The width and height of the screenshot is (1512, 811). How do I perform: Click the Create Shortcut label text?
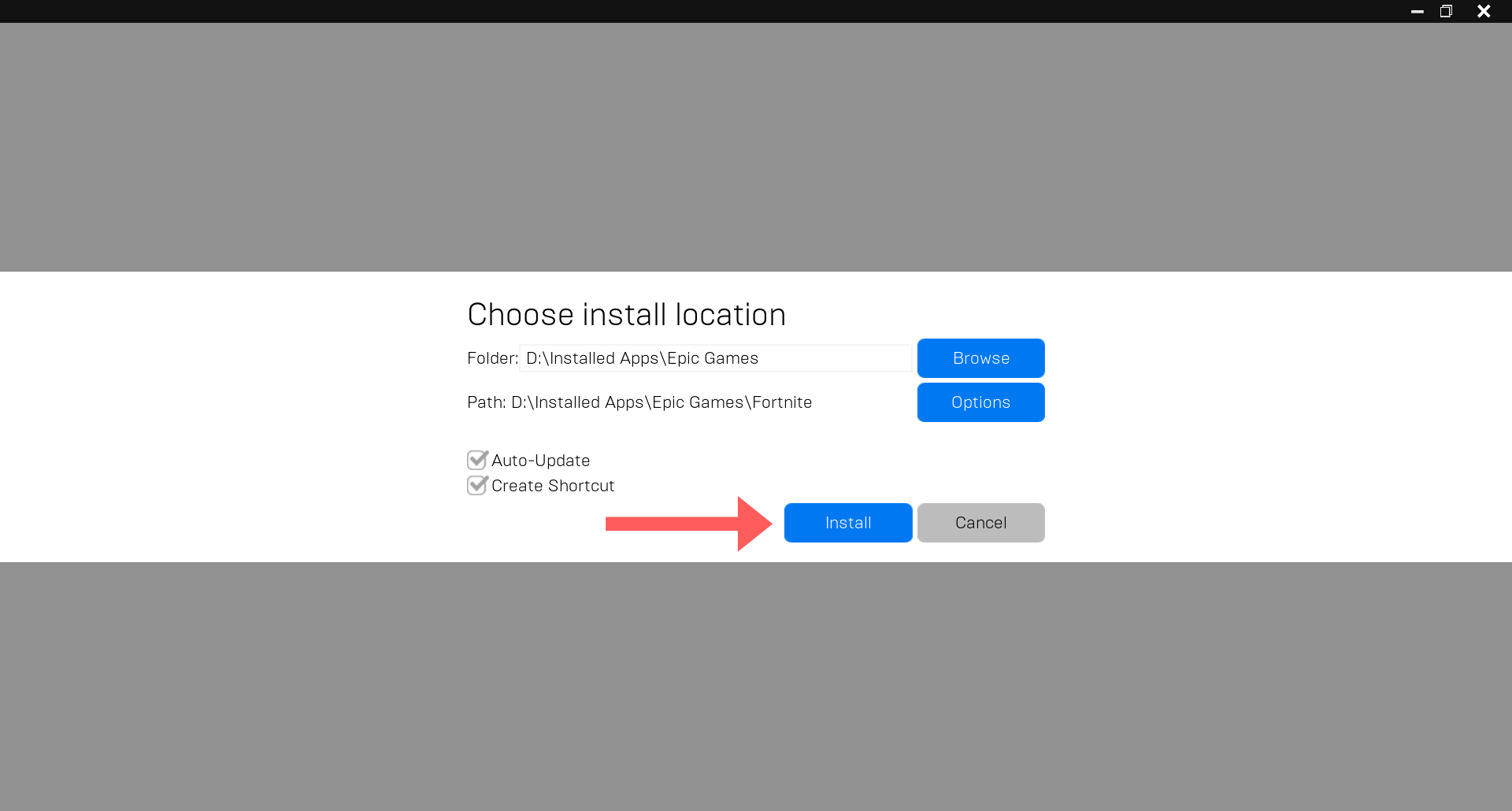pos(553,486)
